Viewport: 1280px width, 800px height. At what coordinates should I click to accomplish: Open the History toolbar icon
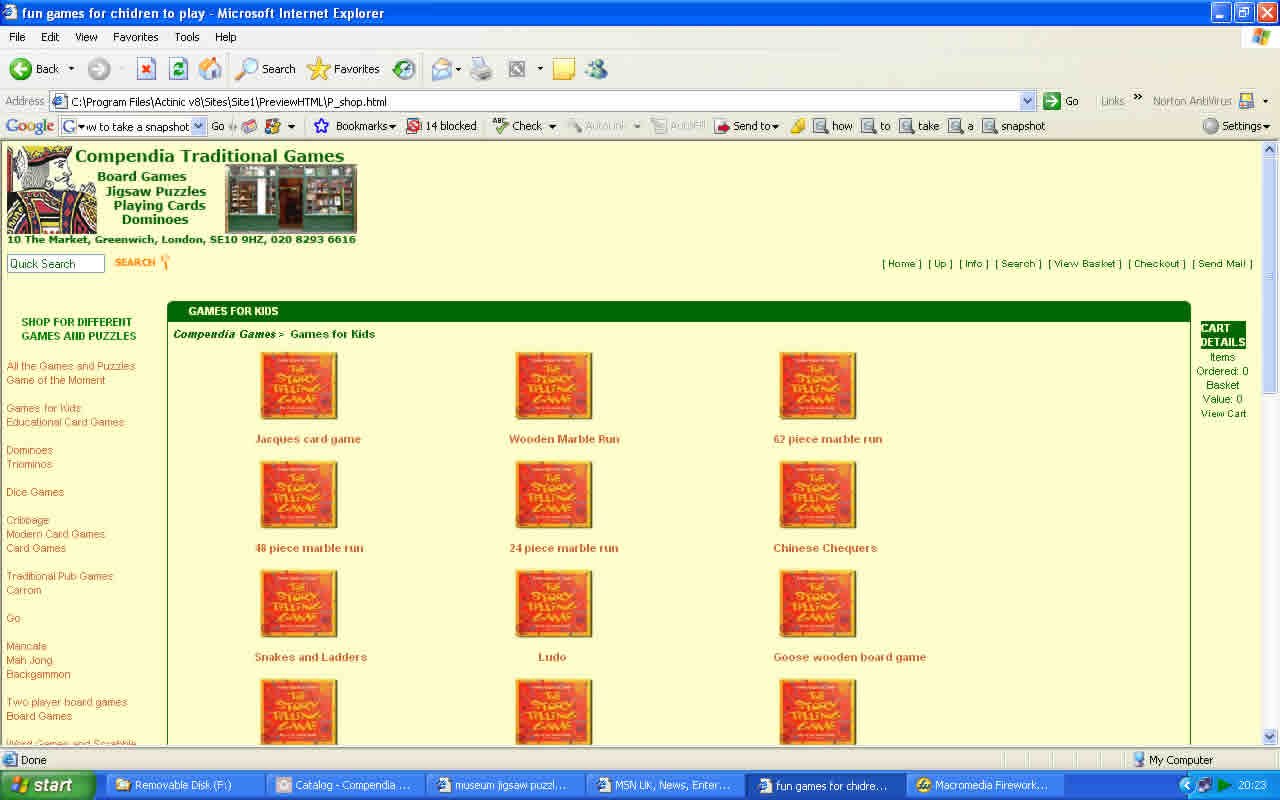pyautogui.click(x=404, y=69)
